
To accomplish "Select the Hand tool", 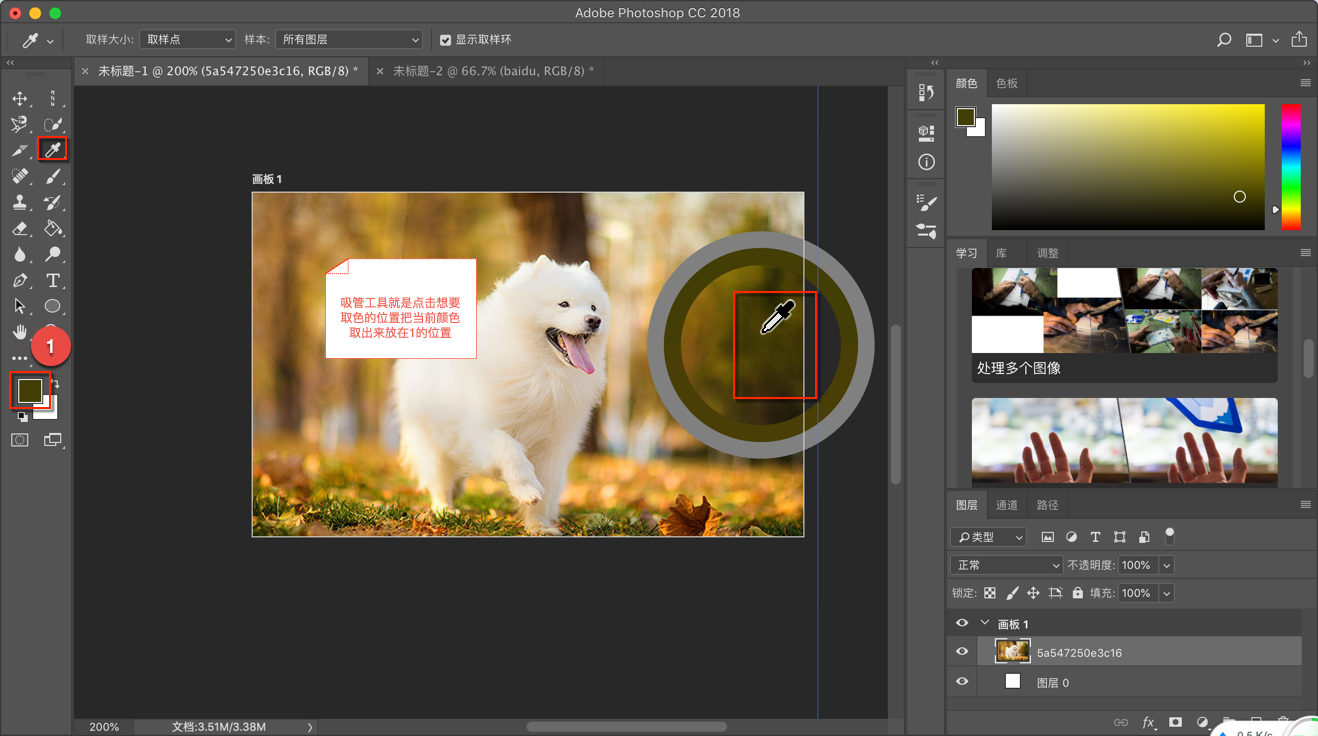I will tap(20, 332).
